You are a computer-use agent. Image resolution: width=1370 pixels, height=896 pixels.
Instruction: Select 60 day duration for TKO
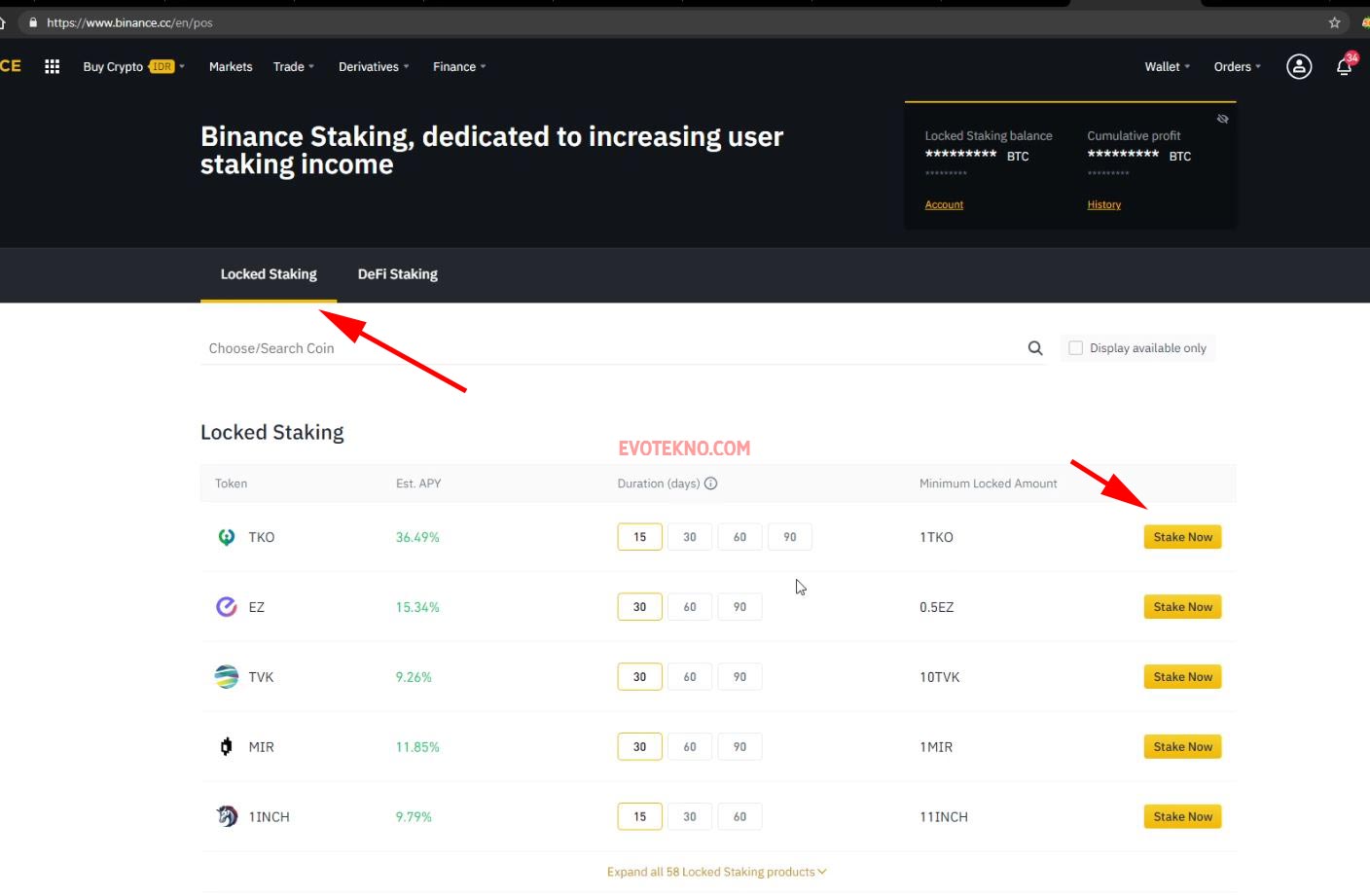coord(740,537)
